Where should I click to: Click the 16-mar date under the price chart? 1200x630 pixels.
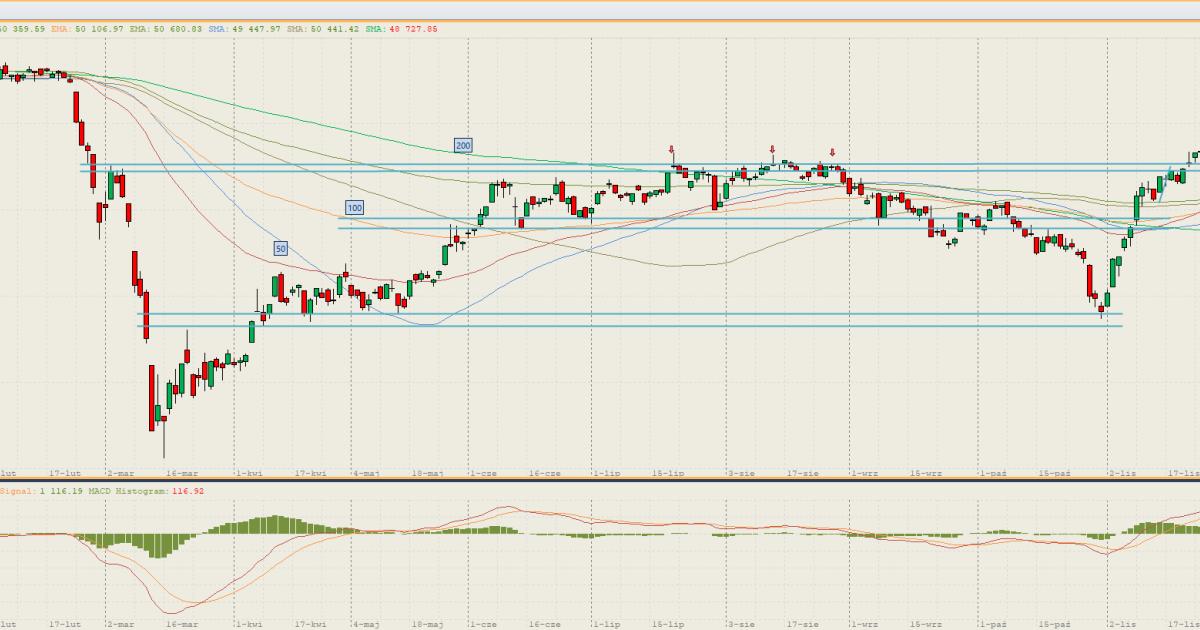tap(183, 471)
